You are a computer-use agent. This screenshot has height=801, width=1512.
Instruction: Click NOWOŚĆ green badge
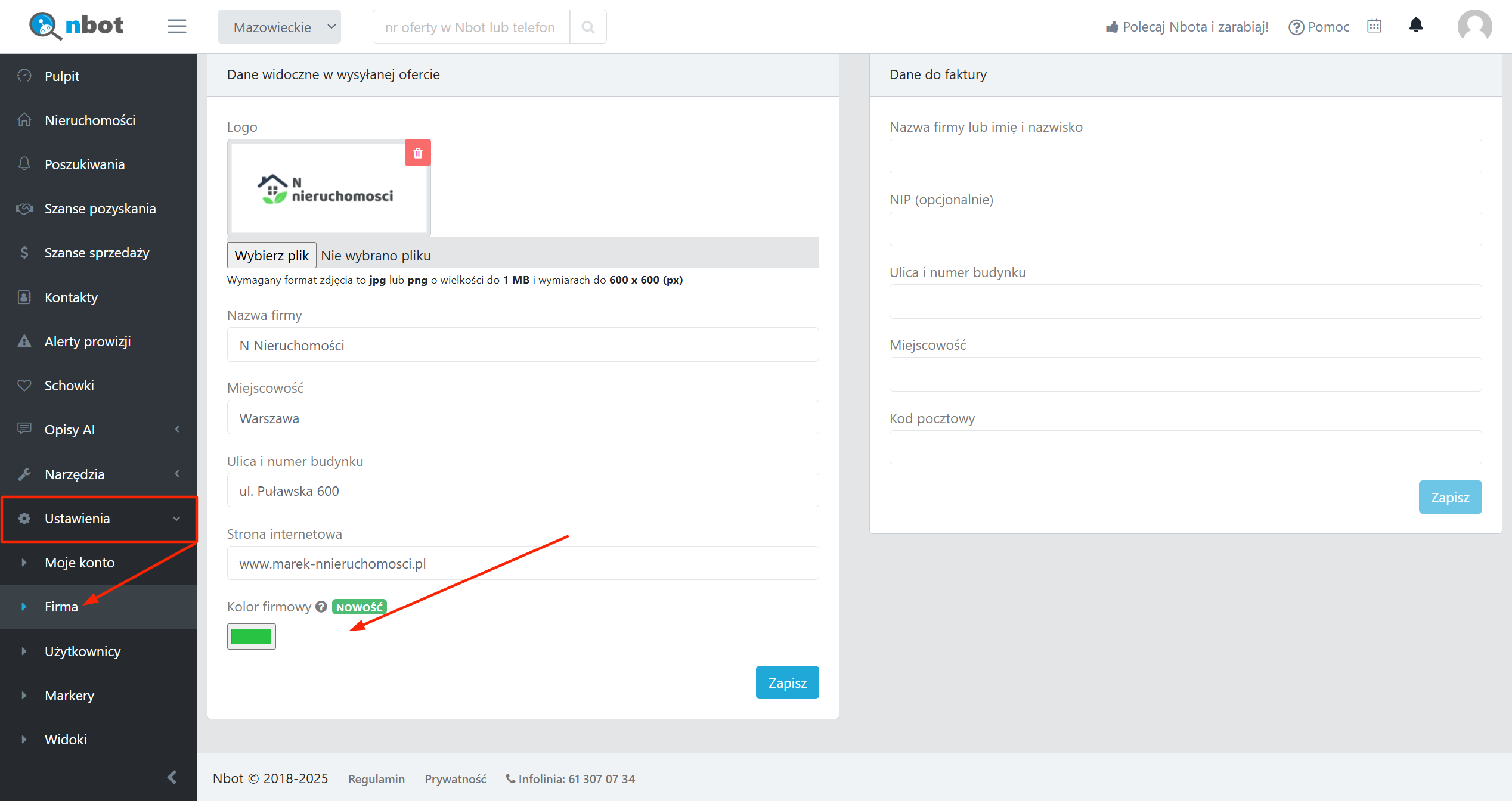tap(360, 607)
